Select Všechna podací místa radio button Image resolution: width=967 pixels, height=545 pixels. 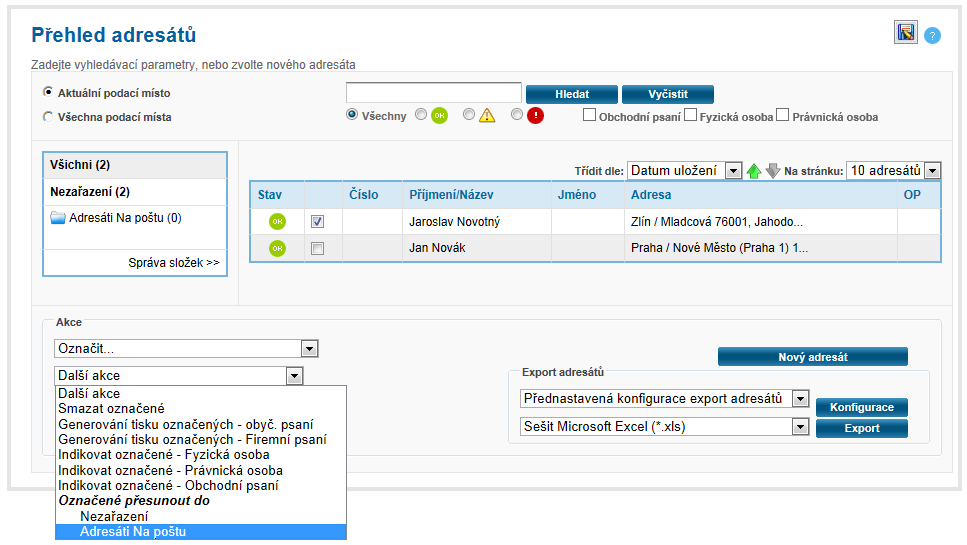48,117
